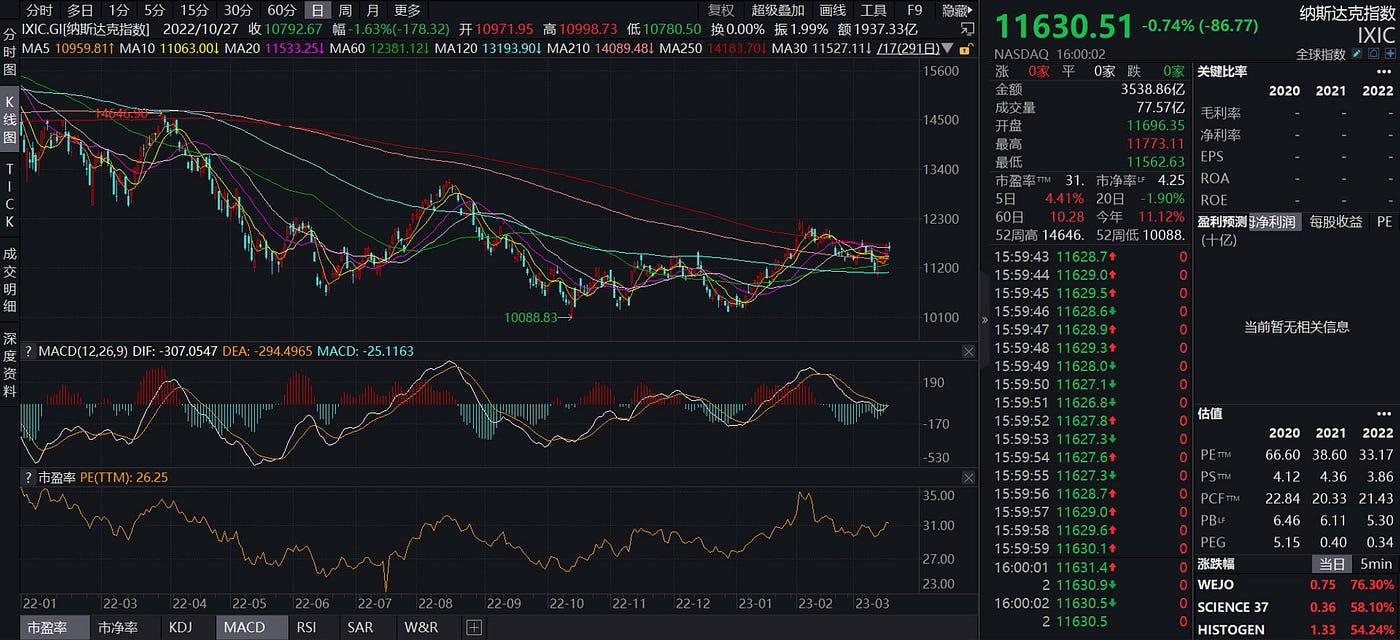The height and width of the screenshot is (640, 1400).
Task: Add a new indicator with plus box
Action: [474, 628]
